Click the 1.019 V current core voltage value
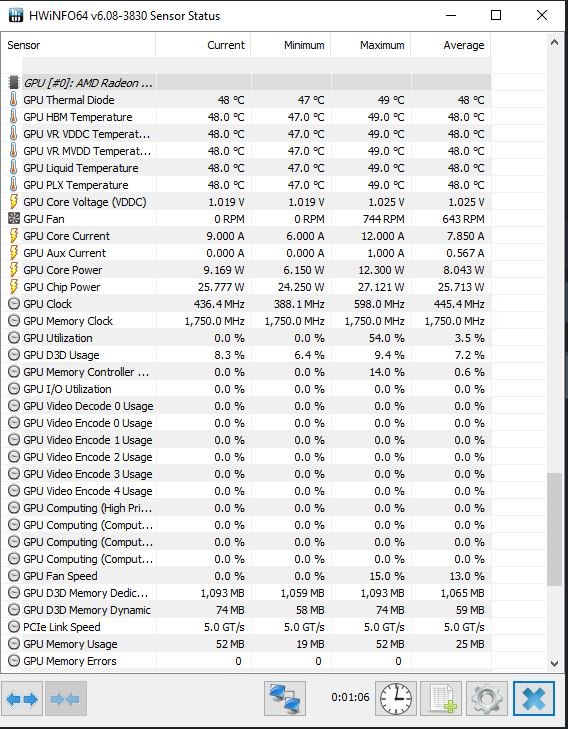The image size is (568, 729). click(226, 202)
